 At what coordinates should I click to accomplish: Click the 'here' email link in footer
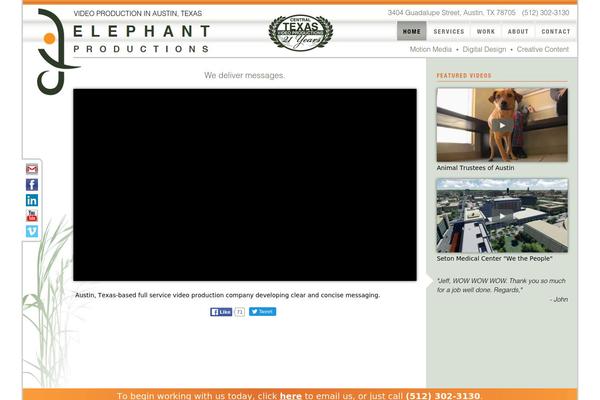coord(290,396)
